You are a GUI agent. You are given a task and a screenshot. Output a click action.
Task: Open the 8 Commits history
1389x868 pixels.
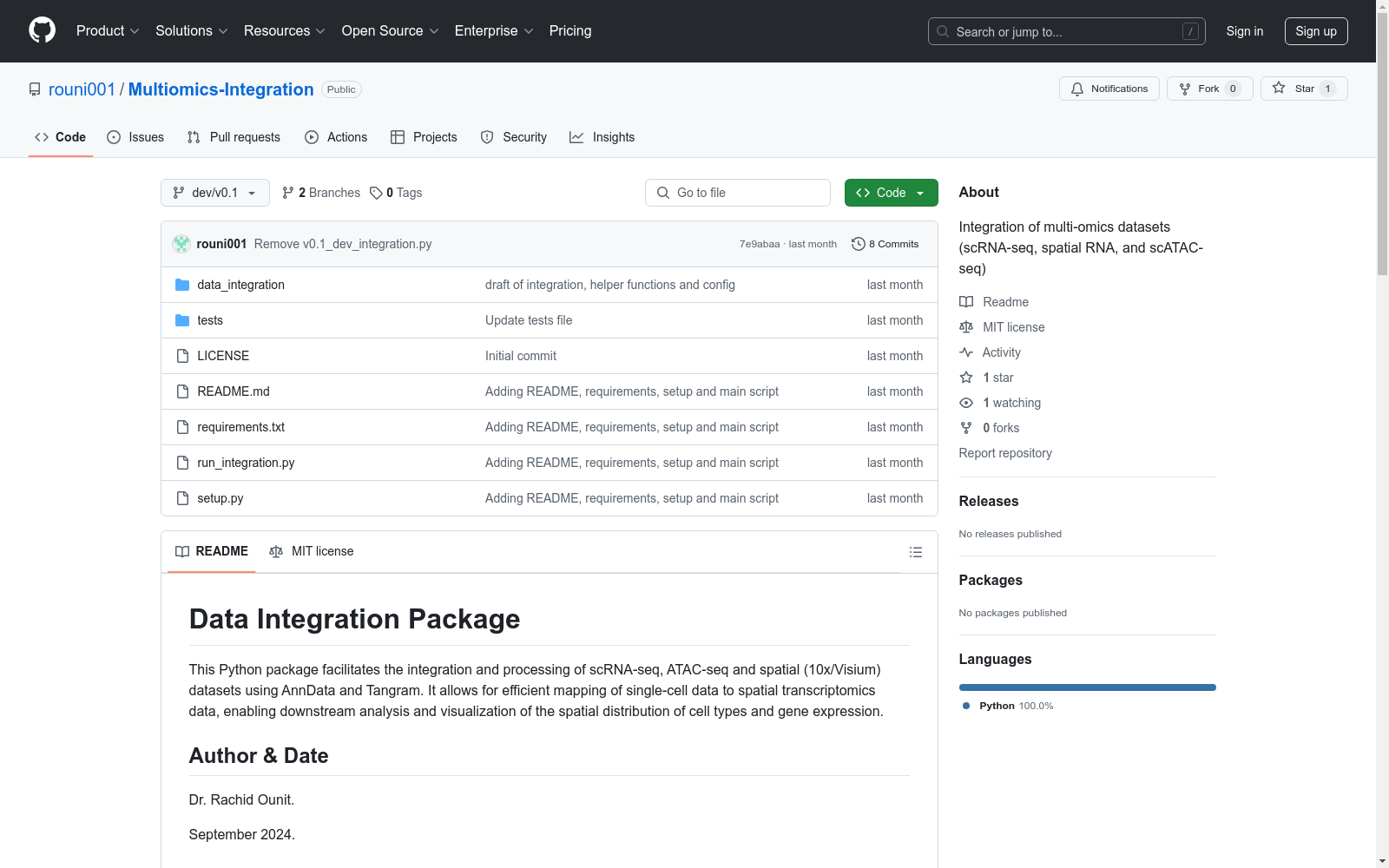pyautogui.click(x=885, y=244)
